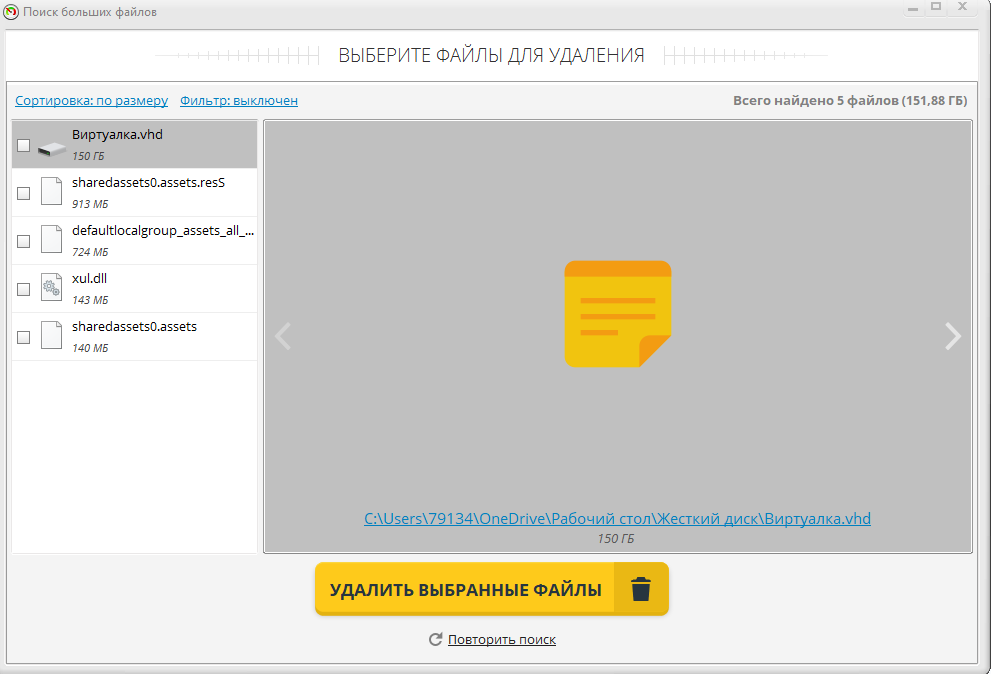Click the sharedassets0.assets.resS file icon
The height and width of the screenshot is (674, 991).
(x=51, y=191)
